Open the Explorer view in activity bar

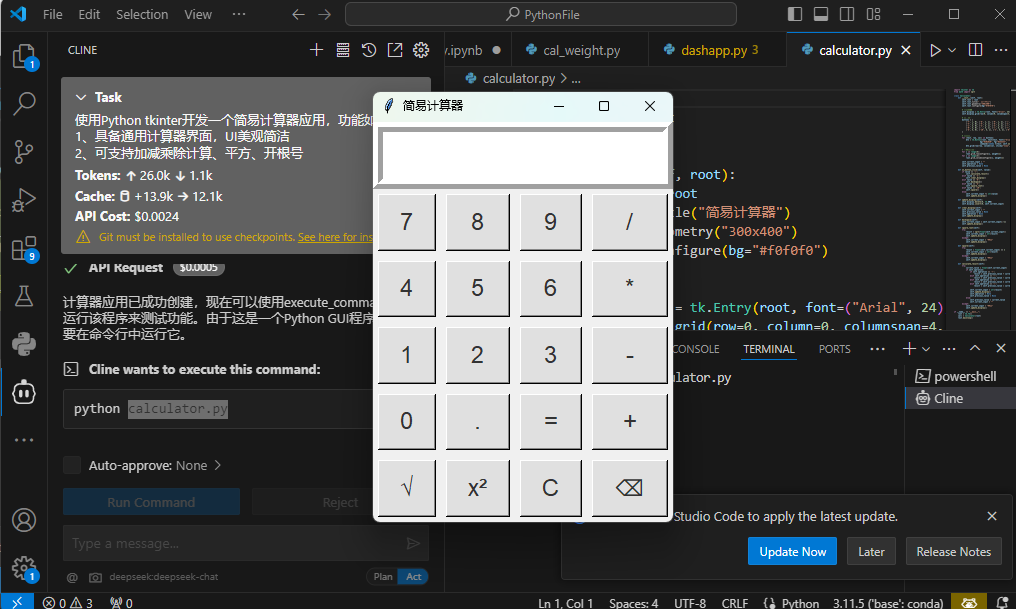tap(24, 56)
